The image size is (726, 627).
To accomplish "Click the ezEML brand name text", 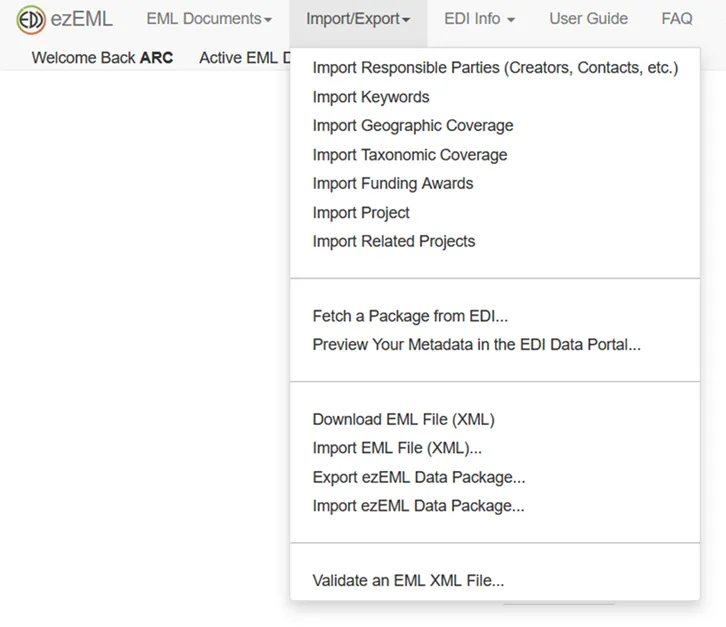I will [x=81, y=19].
